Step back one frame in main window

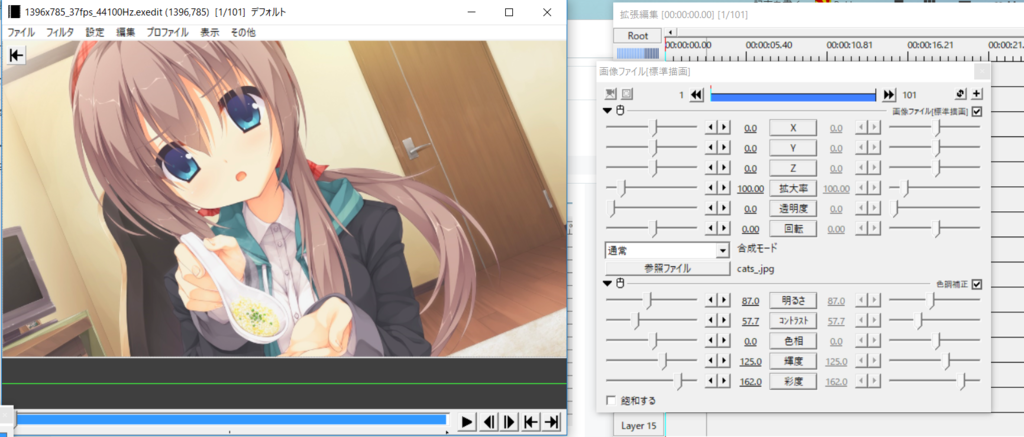click(x=488, y=422)
